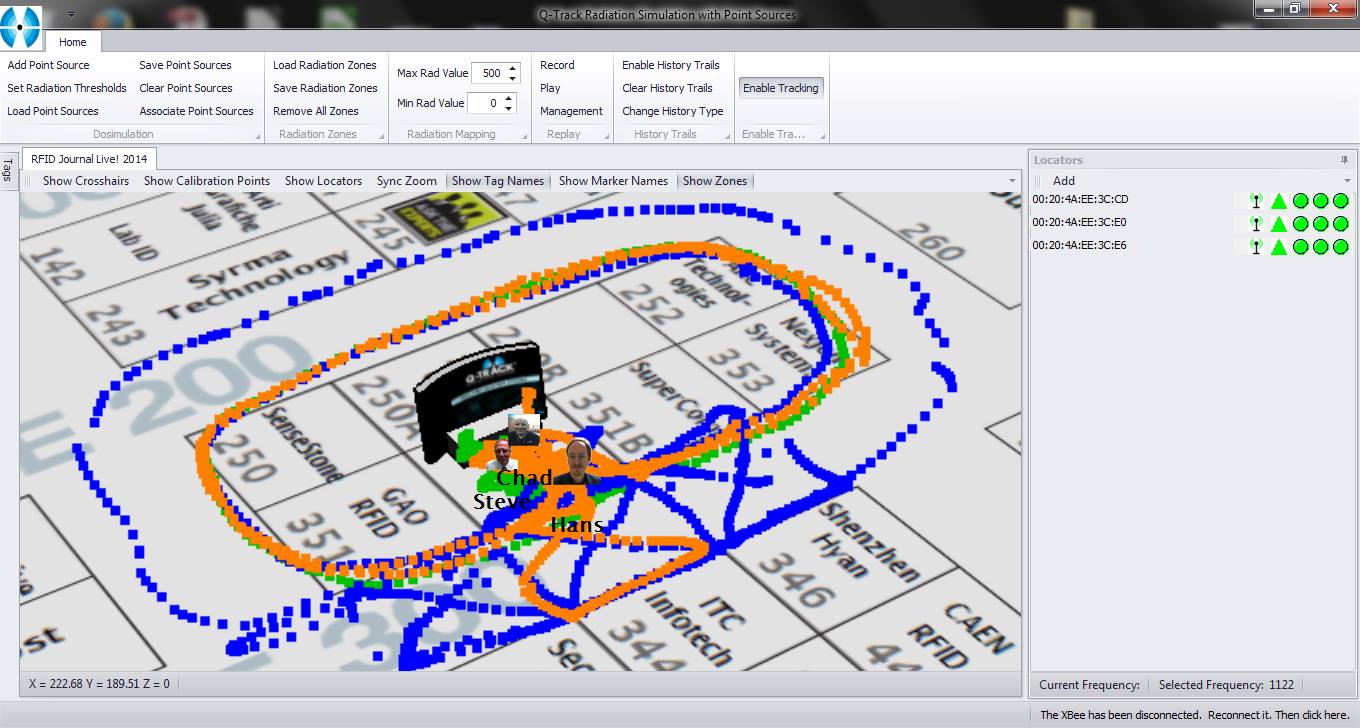Click Change History Type
Viewport: 1360px width, 728px height.
click(x=673, y=111)
